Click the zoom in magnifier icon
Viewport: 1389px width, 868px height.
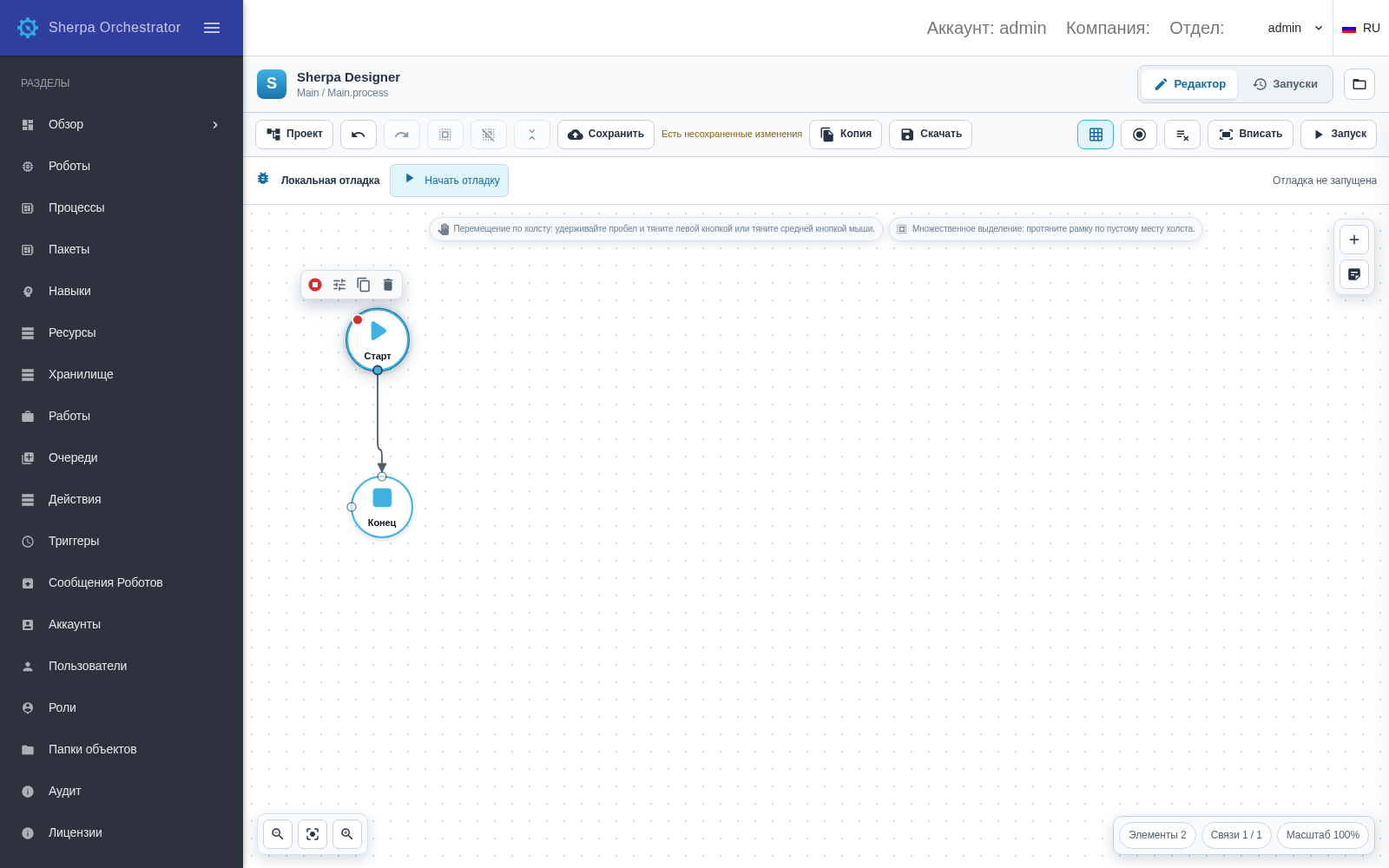click(x=347, y=834)
